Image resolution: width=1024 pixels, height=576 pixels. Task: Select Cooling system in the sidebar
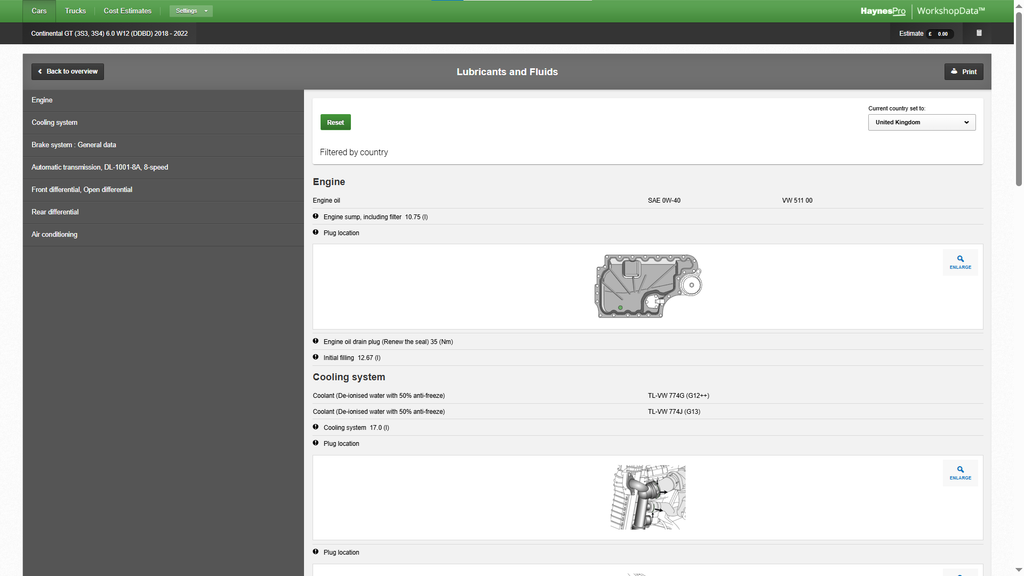[163, 122]
